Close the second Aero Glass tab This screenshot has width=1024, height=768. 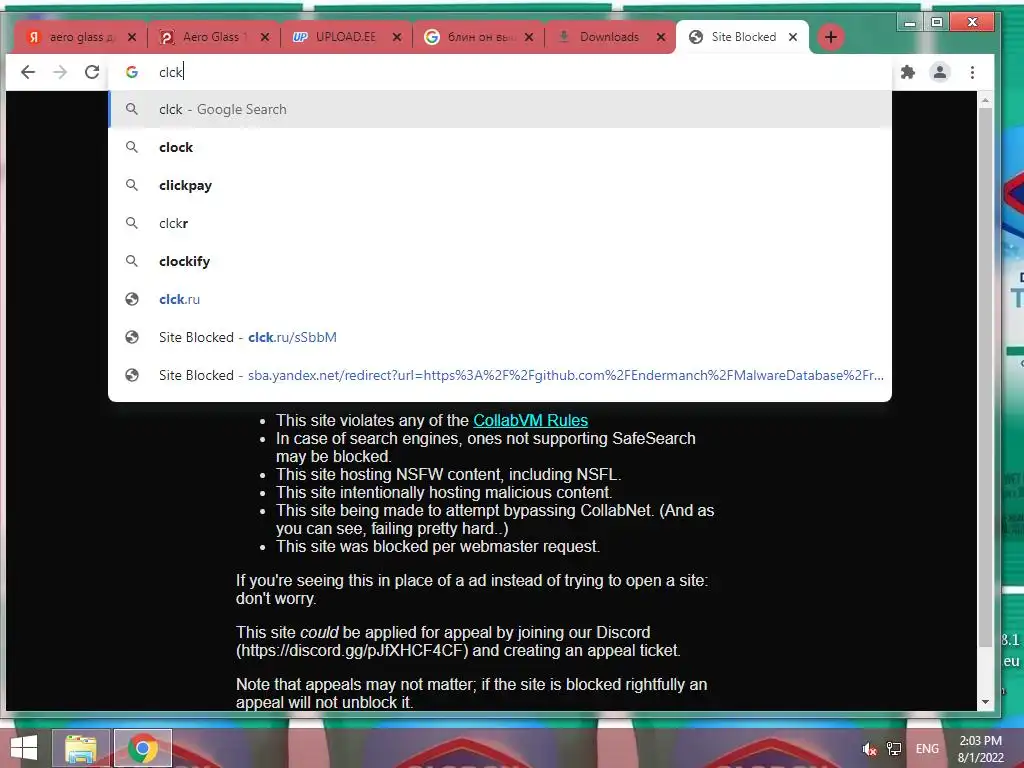click(264, 37)
